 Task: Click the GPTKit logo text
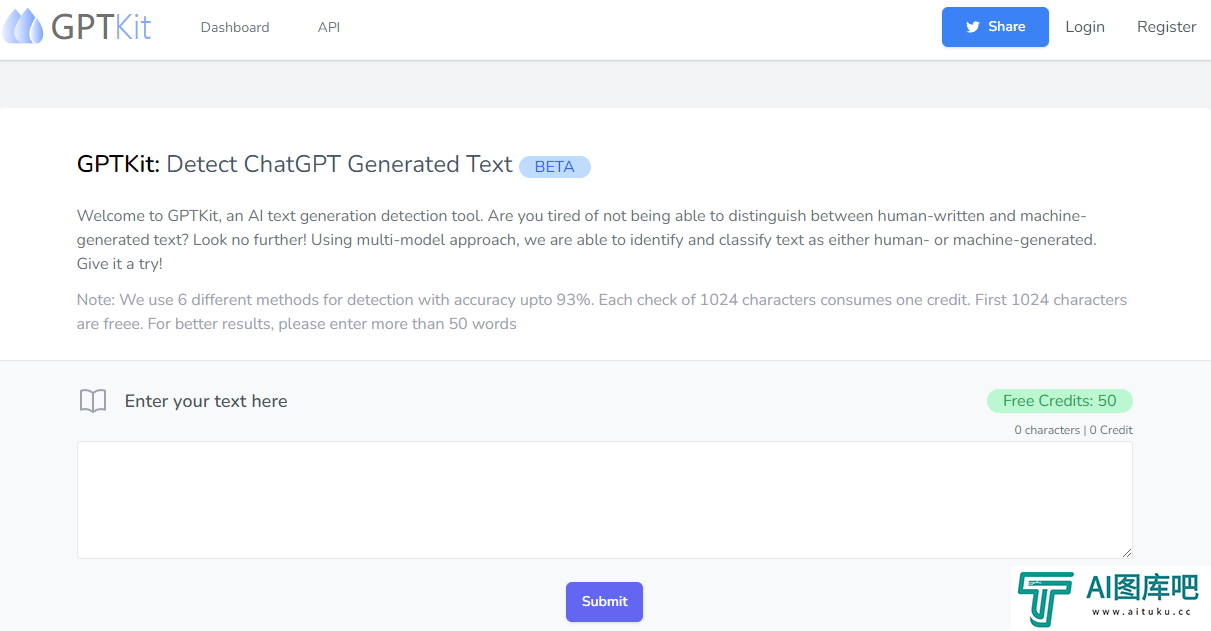point(101,27)
